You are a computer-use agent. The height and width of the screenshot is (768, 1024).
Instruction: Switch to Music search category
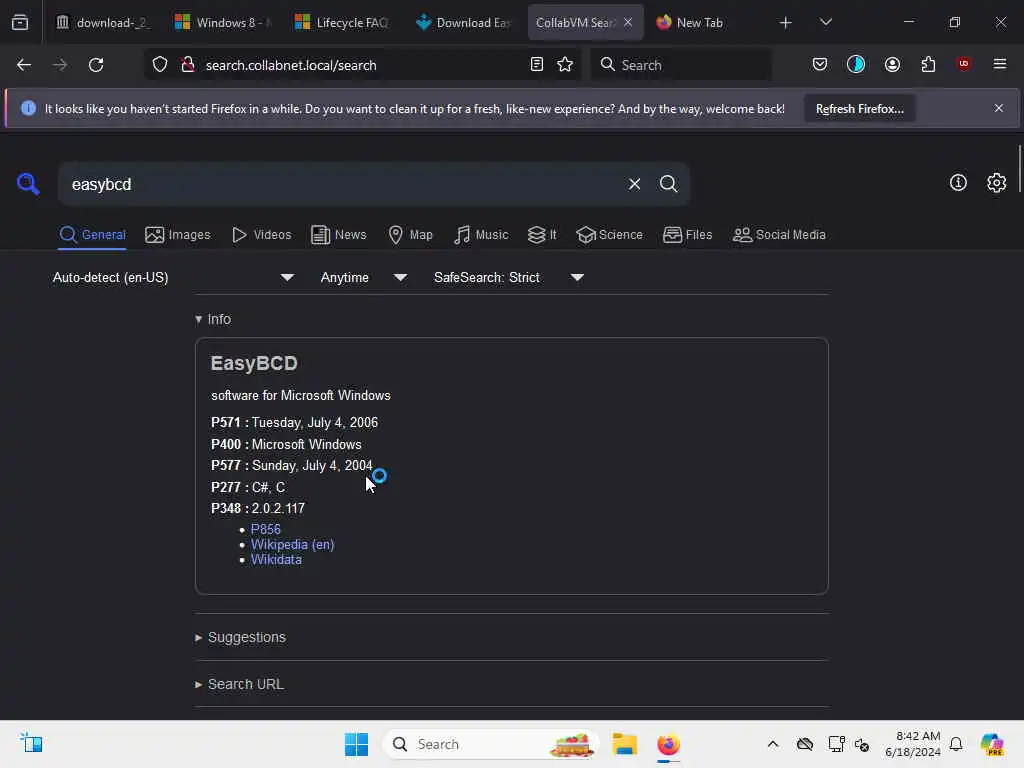pos(481,235)
